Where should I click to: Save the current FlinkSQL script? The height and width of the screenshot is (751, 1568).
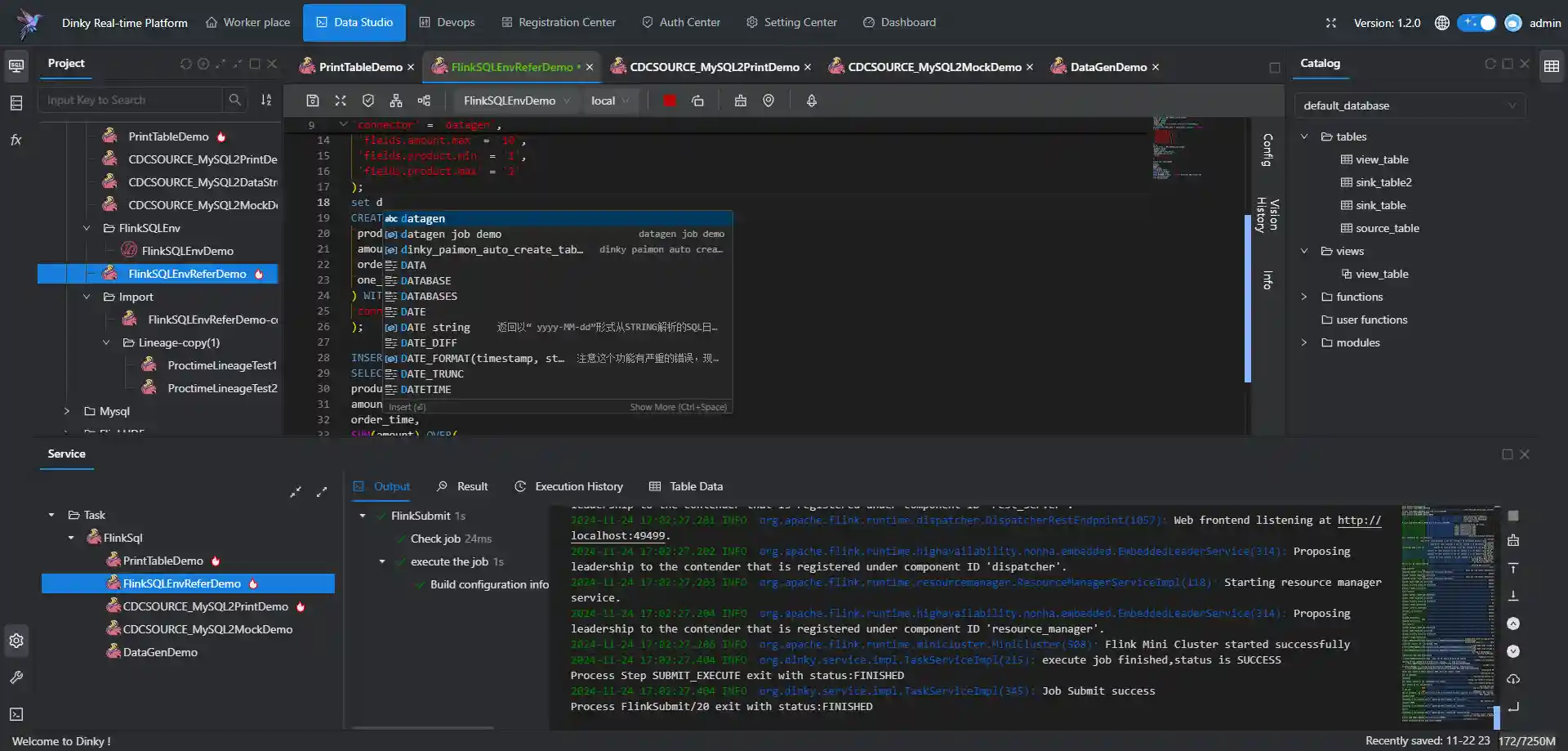(x=313, y=101)
